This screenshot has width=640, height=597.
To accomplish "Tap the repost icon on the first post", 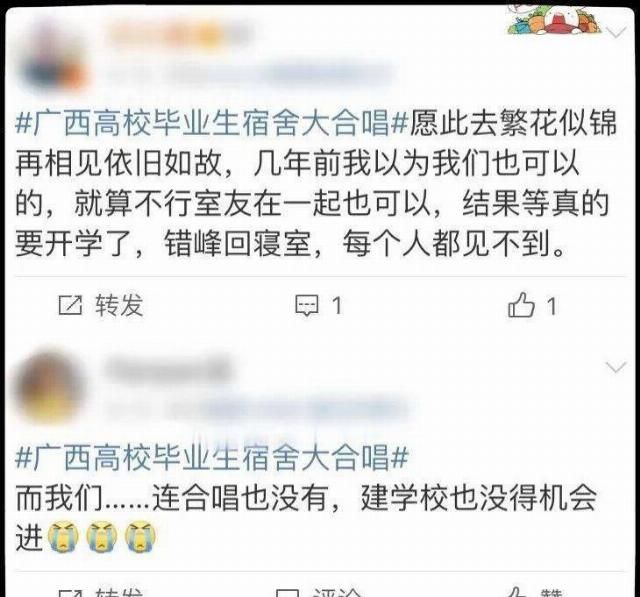I will coord(70,305).
